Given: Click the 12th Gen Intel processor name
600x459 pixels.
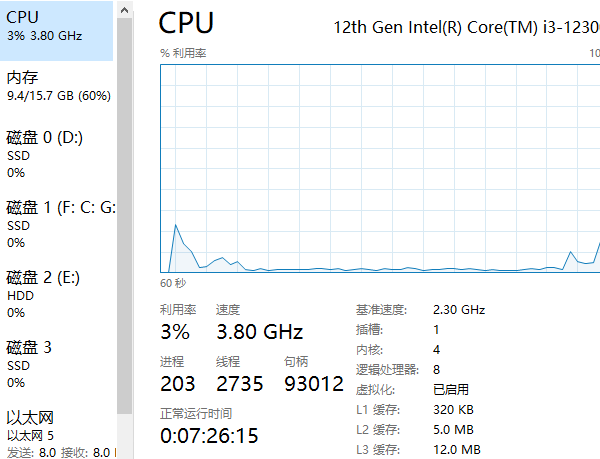Looking at the screenshot, I should pyautogui.click(x=466, y=27).
